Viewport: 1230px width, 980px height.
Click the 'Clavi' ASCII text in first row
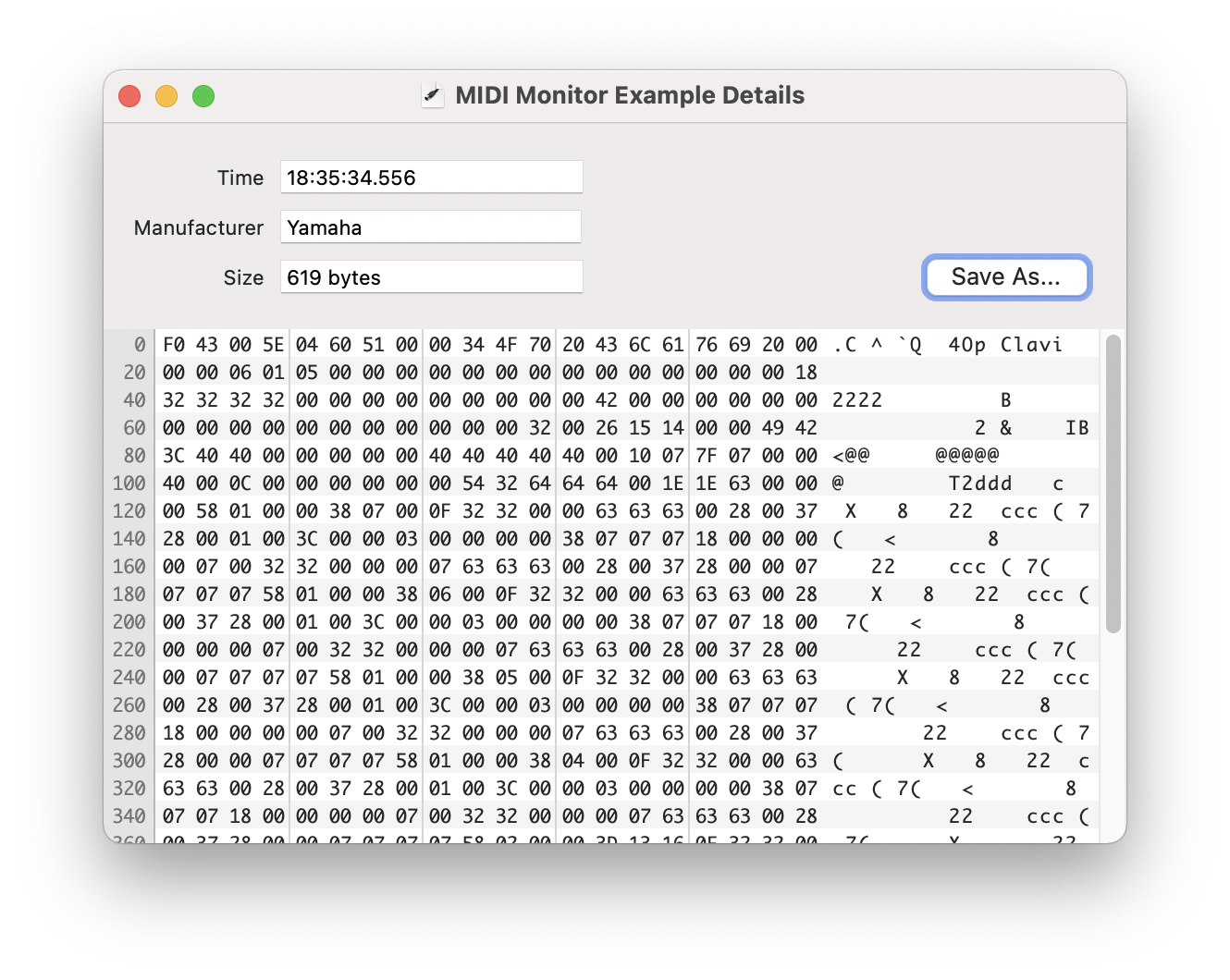coord(1031,345)
